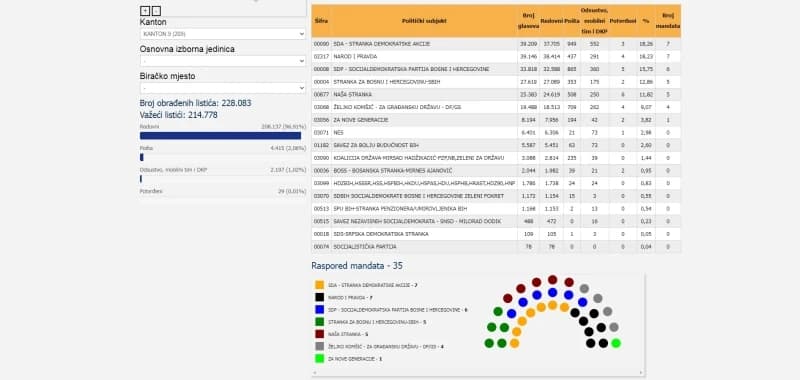800x380 pixels.
Task: Click dark red Naša Stranka legend swatch
Action: (319, 334)
